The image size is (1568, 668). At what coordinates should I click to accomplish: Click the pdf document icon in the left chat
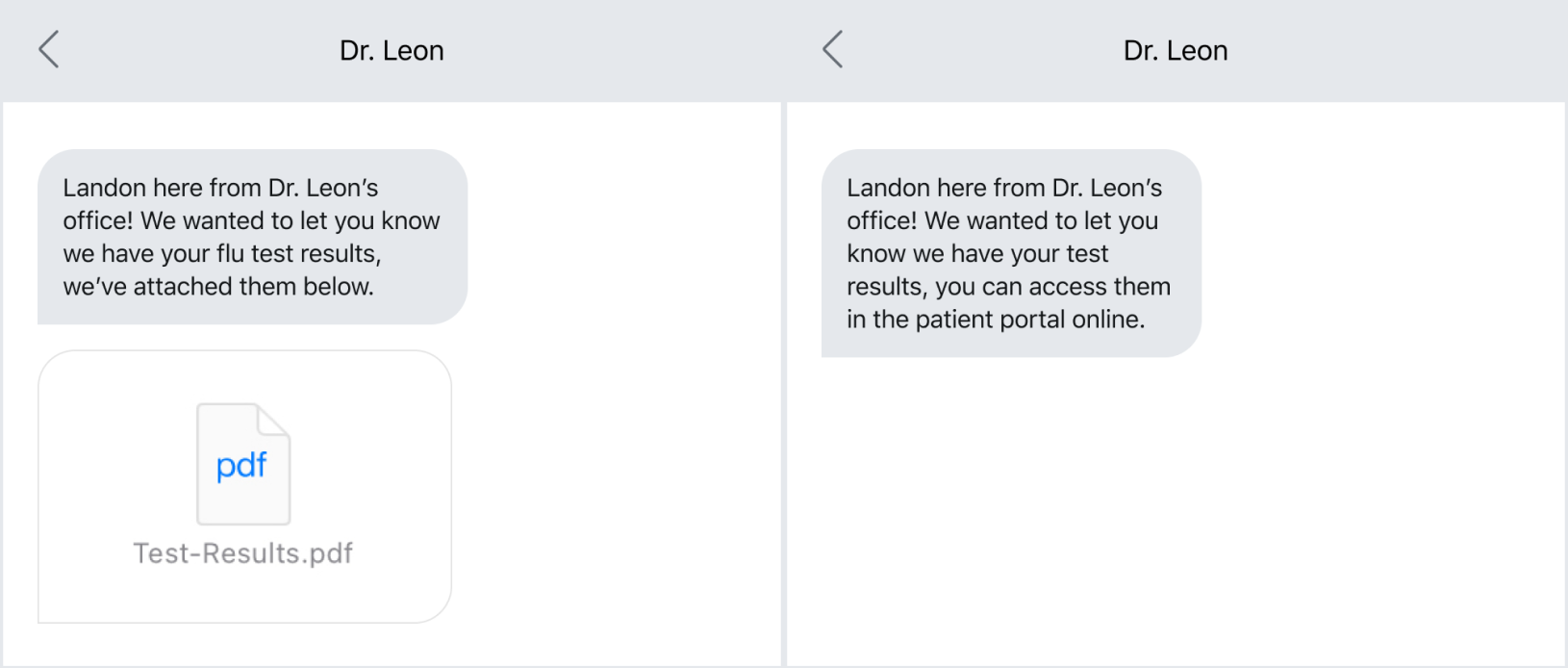243,464
